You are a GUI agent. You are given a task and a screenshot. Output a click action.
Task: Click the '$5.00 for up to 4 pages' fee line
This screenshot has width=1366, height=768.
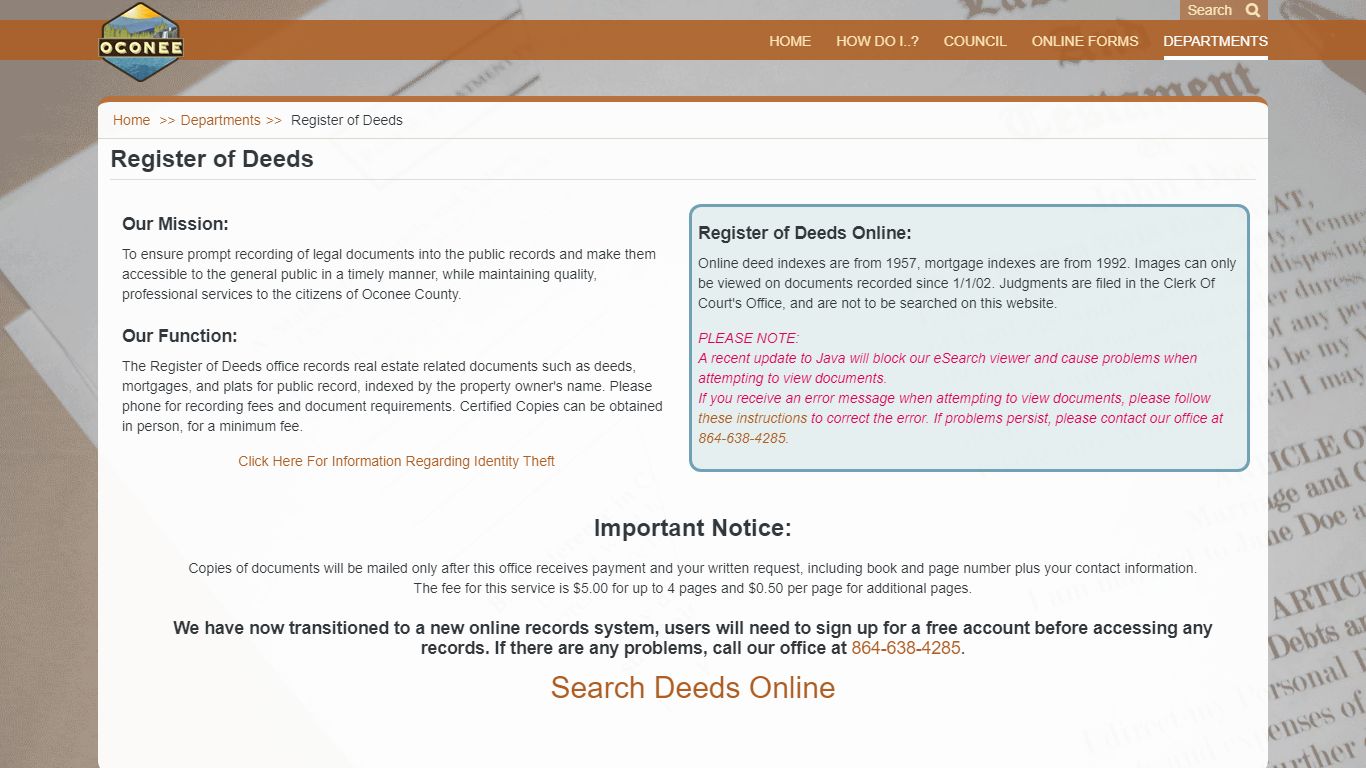(x=693, y=588)
